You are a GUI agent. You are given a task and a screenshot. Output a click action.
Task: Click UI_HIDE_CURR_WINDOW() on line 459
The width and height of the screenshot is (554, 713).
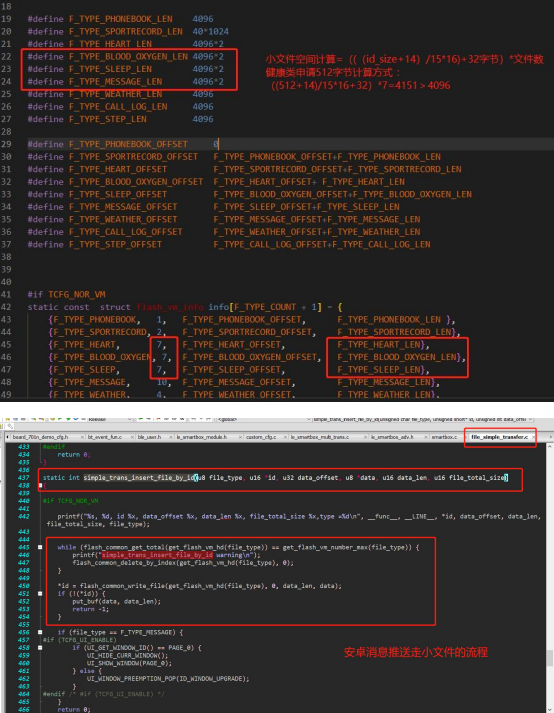pyautogui.click(x=127, y=655)
